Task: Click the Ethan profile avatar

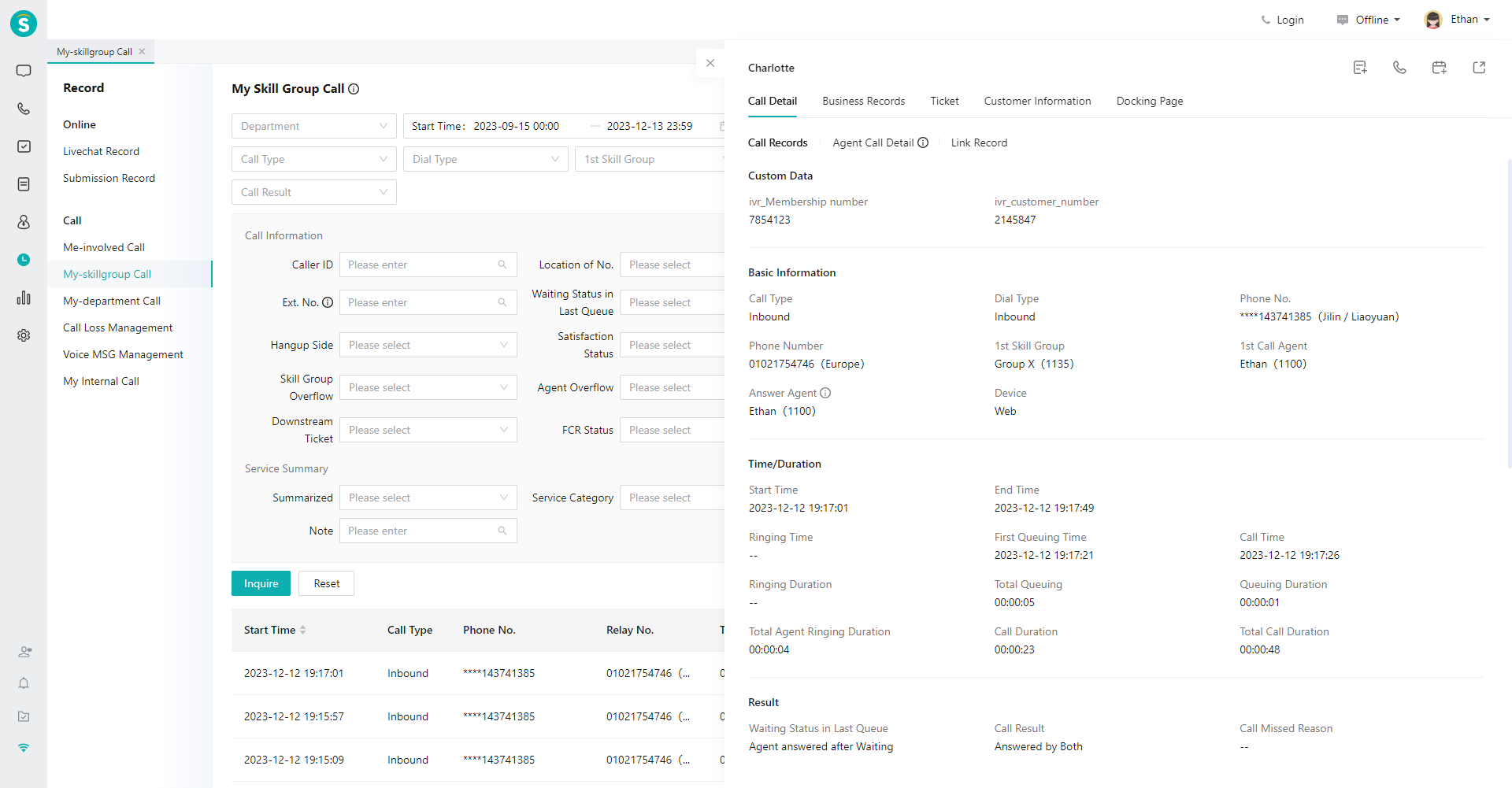Action: pos(1433,20)
